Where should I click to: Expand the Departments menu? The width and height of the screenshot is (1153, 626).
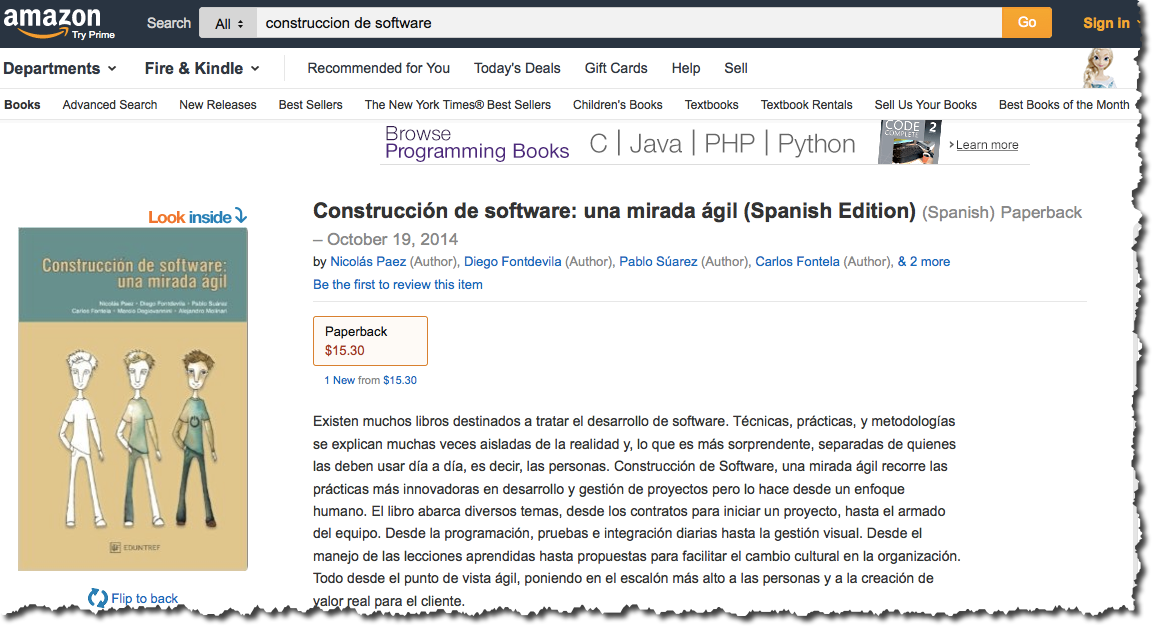[x=60, y=68]
